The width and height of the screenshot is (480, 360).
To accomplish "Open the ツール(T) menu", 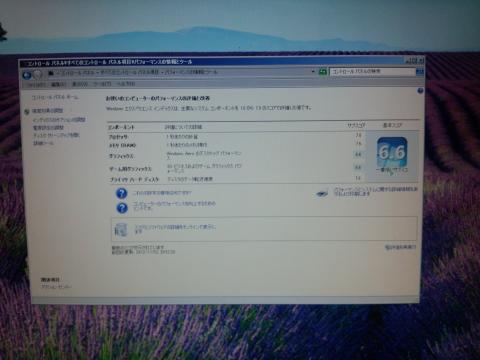I will (102, 84).
